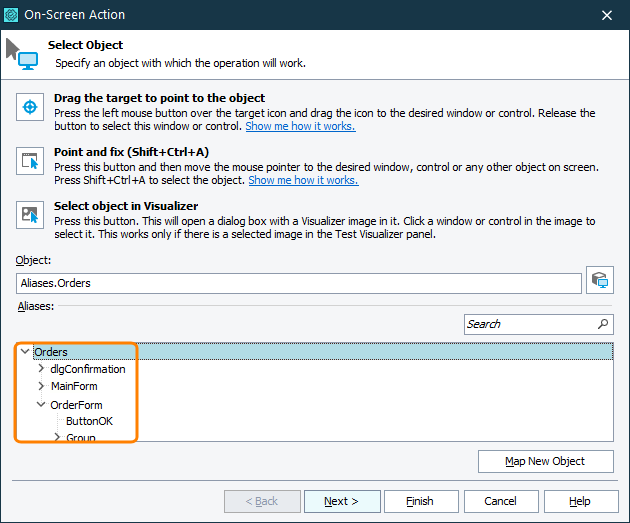Image resolution: width=630 pixels, height=523 pixels.
Task: Select ButtonOK in the Aliases tree
Action: (89, 421)
